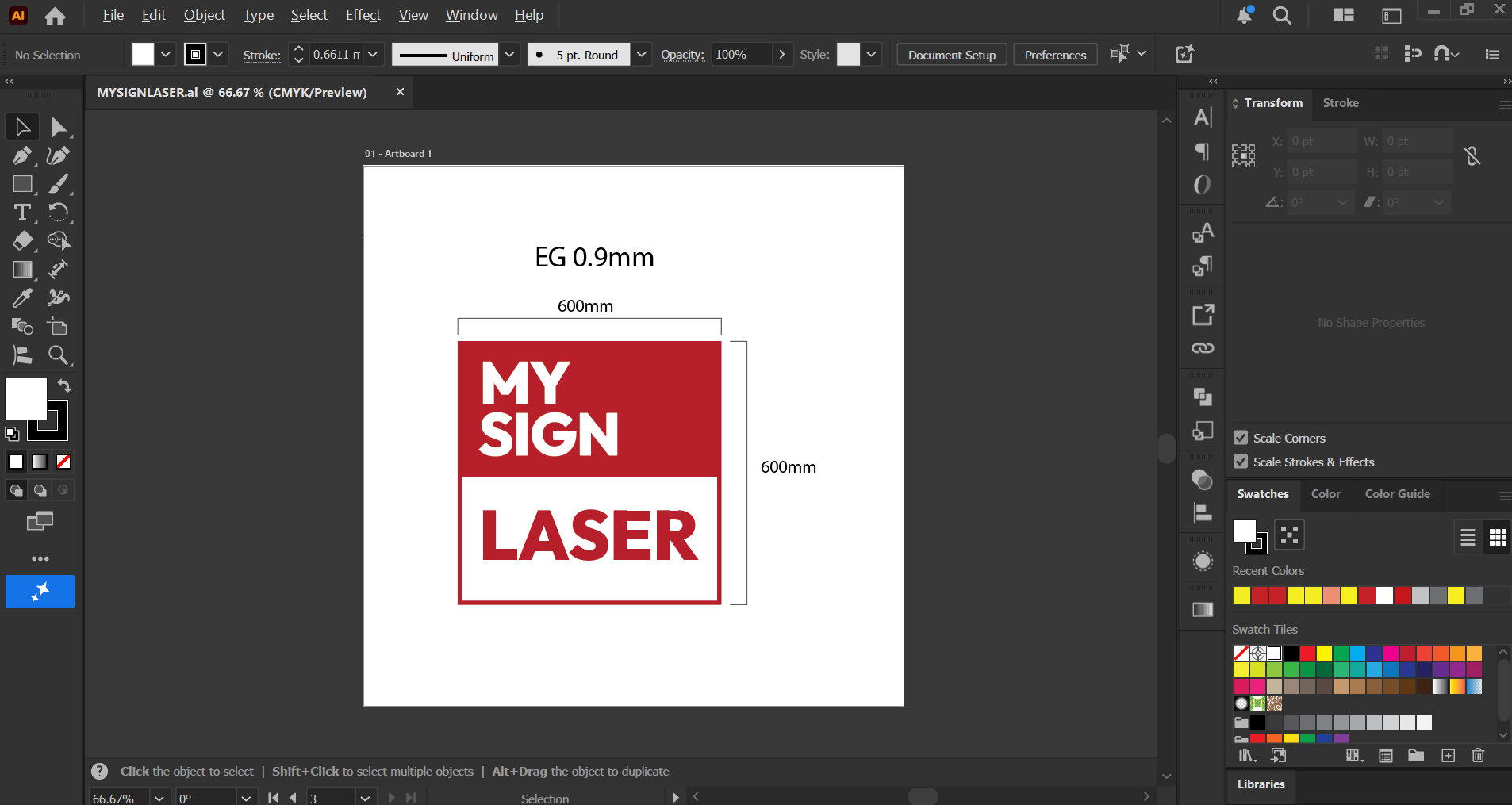Swap fill and stroke colors
The height and width of the screenshot is (805, 1512).
click(64, 385)
